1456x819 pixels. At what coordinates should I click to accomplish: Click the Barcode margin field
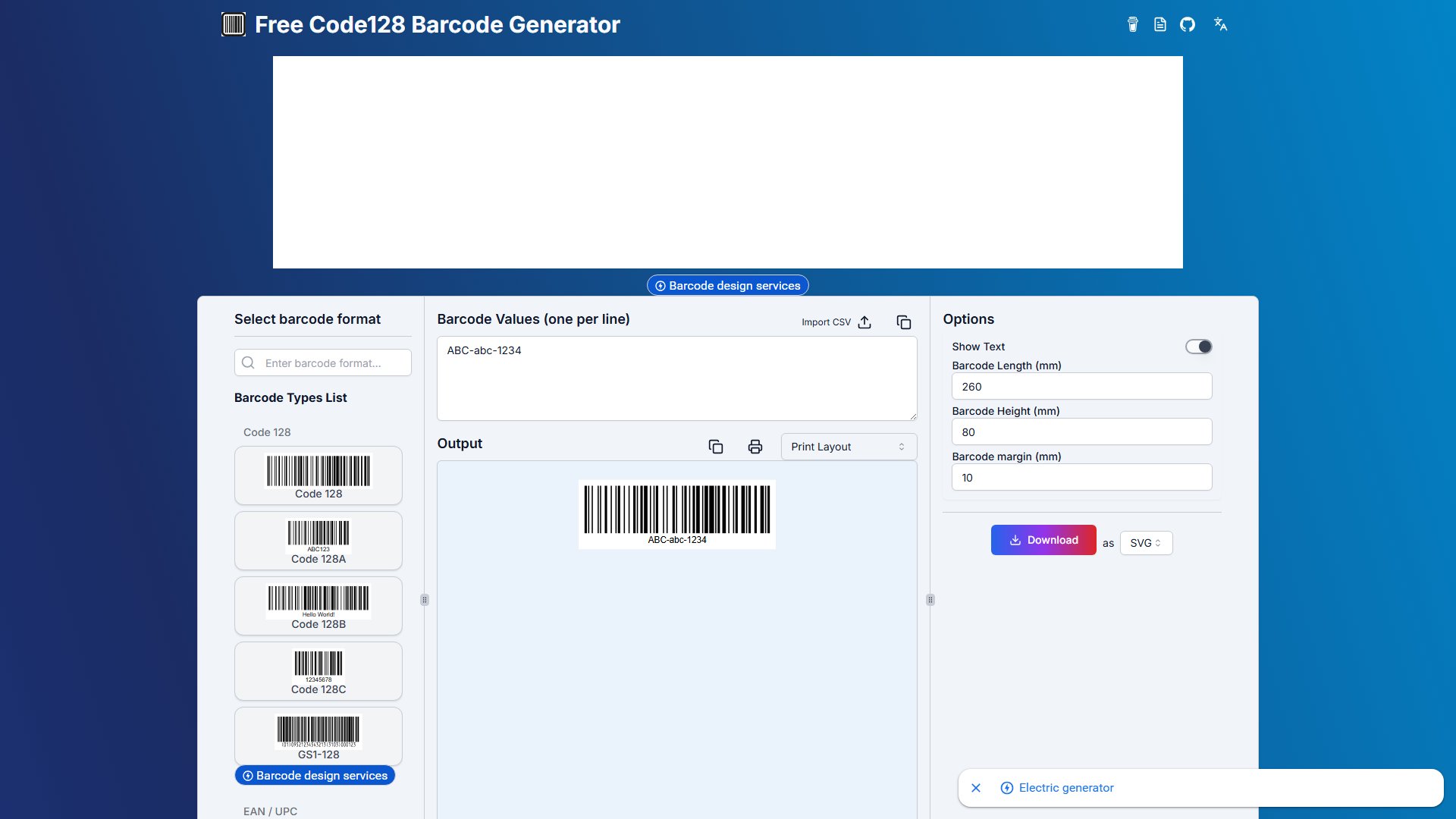(1082, 477)
